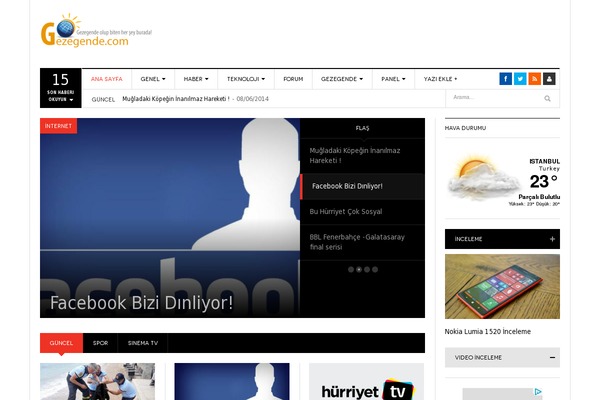Click the user login icon
Viewport: 600px width, 400px height.
(549, 79)
